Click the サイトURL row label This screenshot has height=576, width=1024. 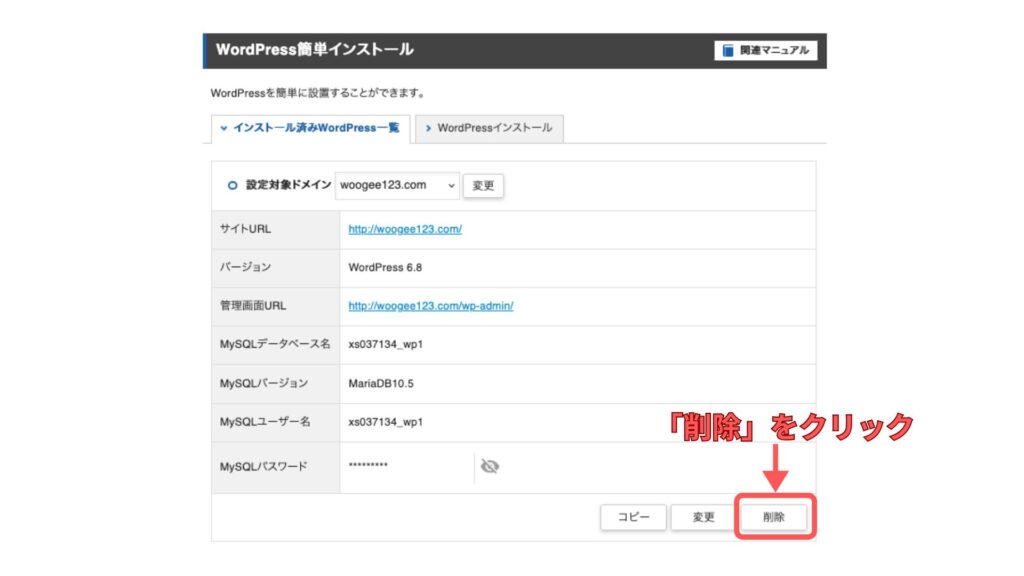[x=245, y=229]
